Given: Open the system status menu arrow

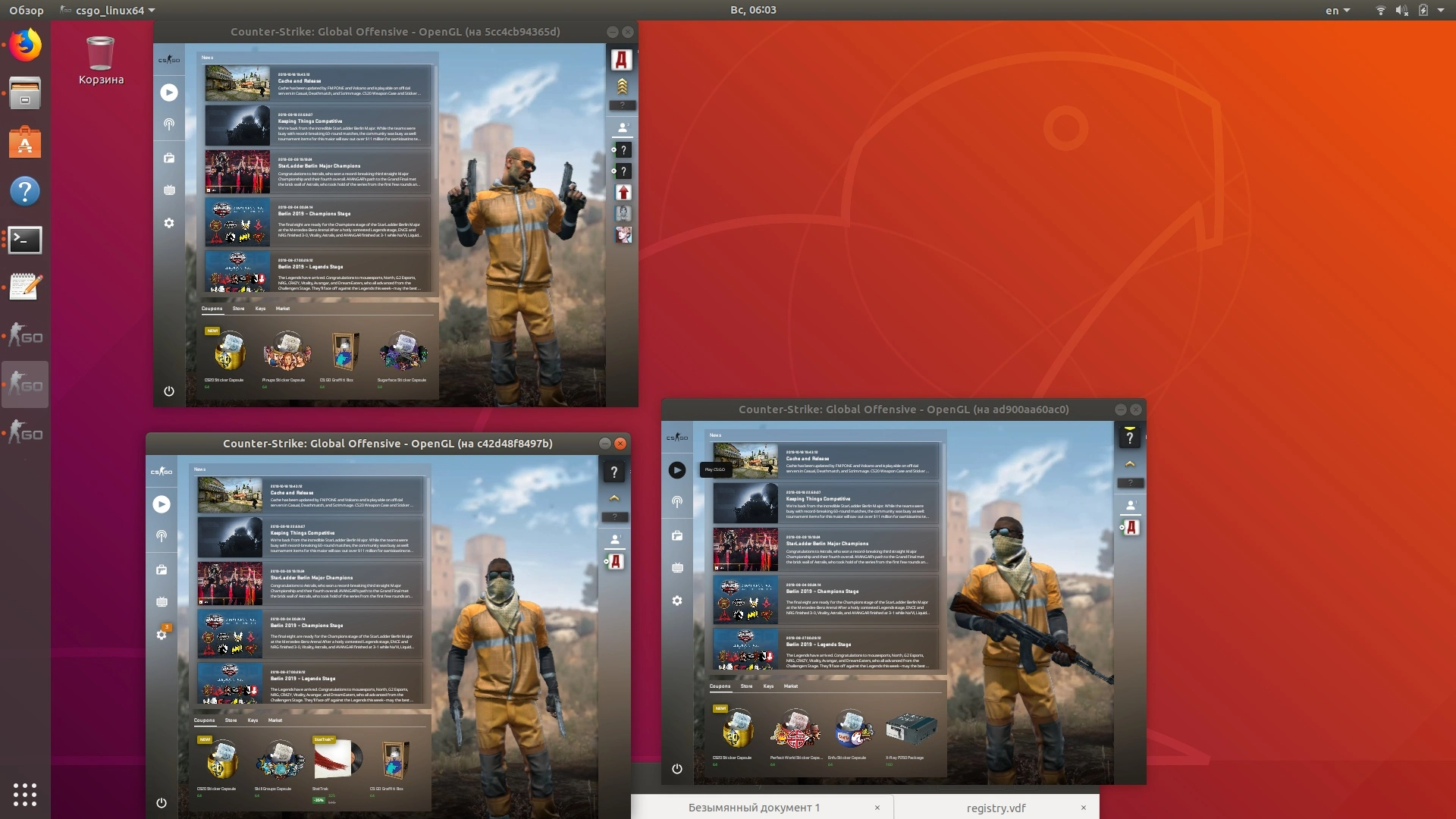Looking at the screenshot, I should (x=1441, y=10).
